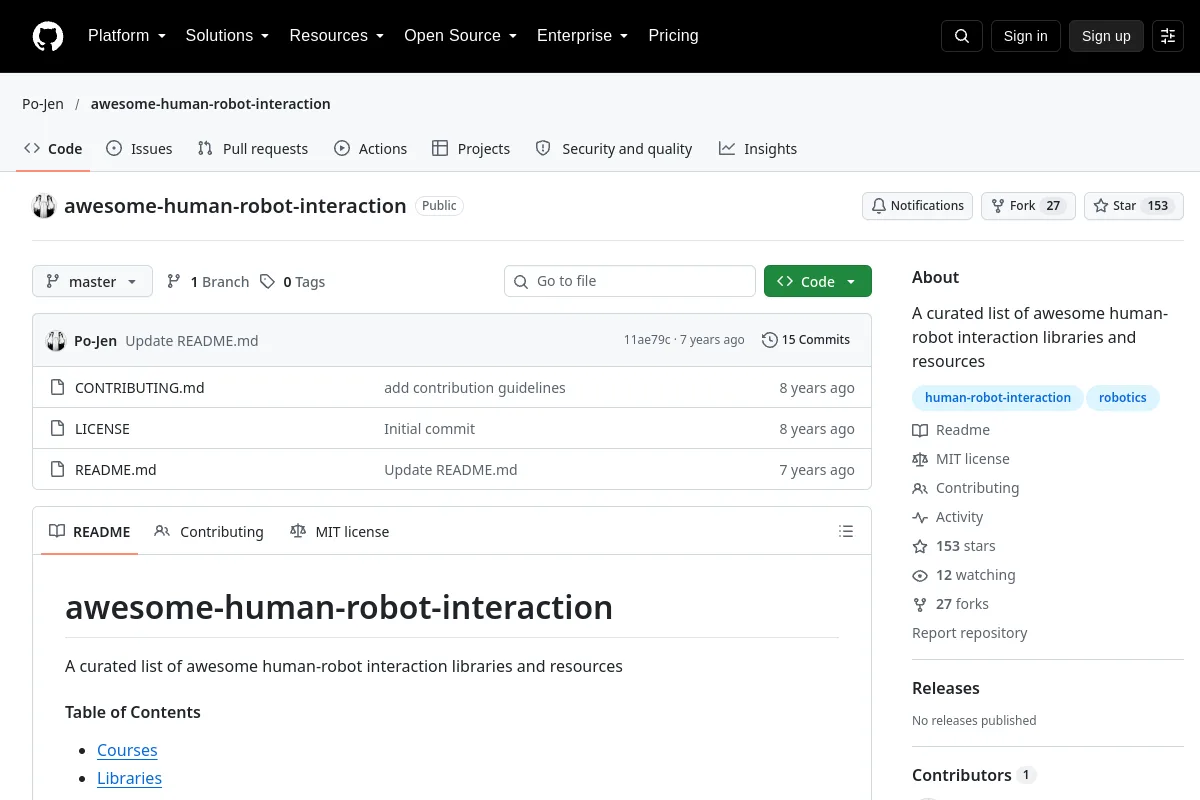Viewport: 1200px width, 800px height.
Task: Go to Pricing page
Action: point(673,36)
